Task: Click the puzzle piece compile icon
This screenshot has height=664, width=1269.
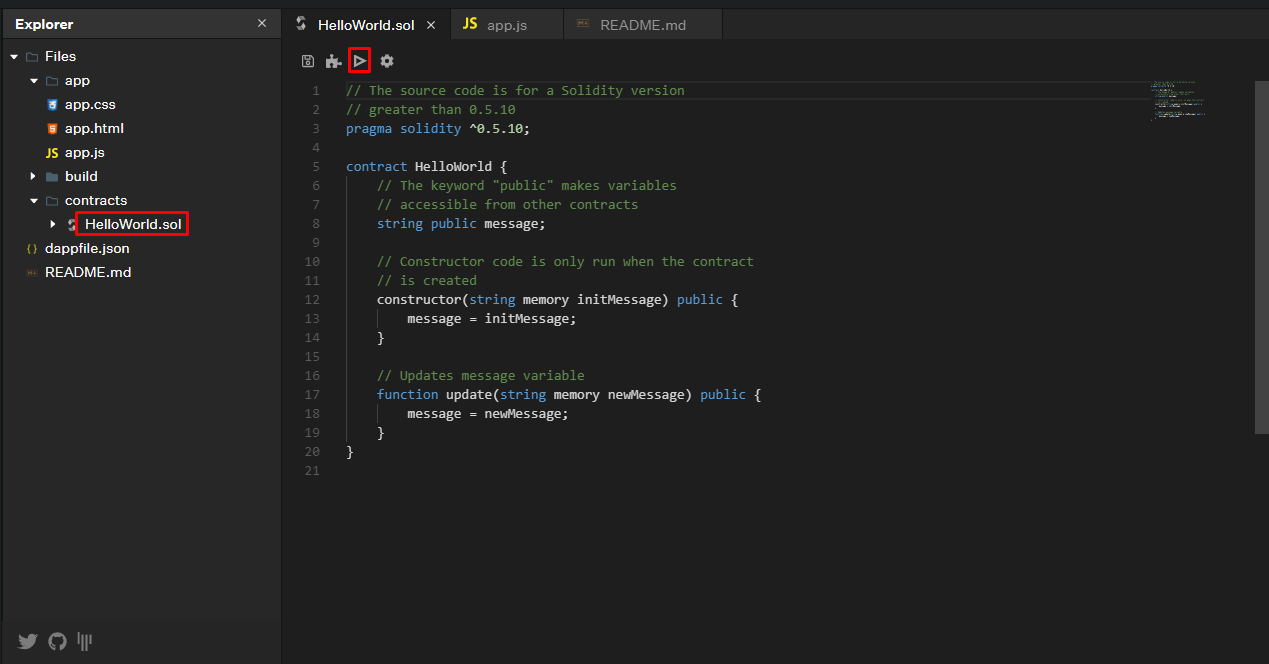Action: (333, 62)
